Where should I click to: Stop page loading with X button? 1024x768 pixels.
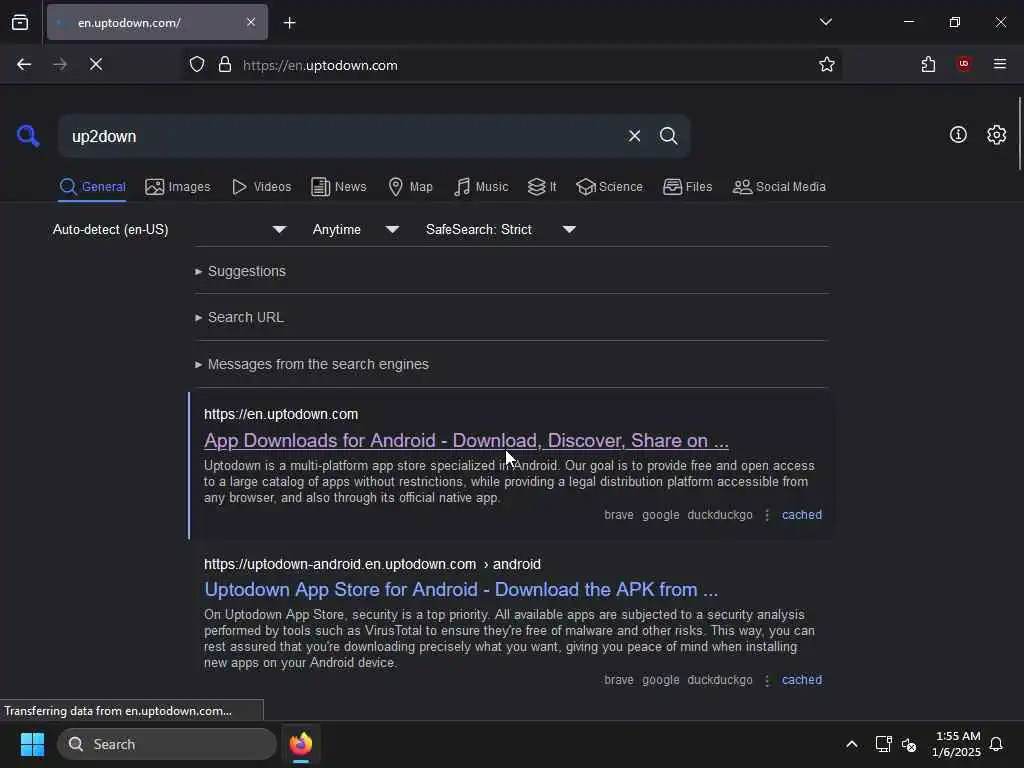click(96, 64)
